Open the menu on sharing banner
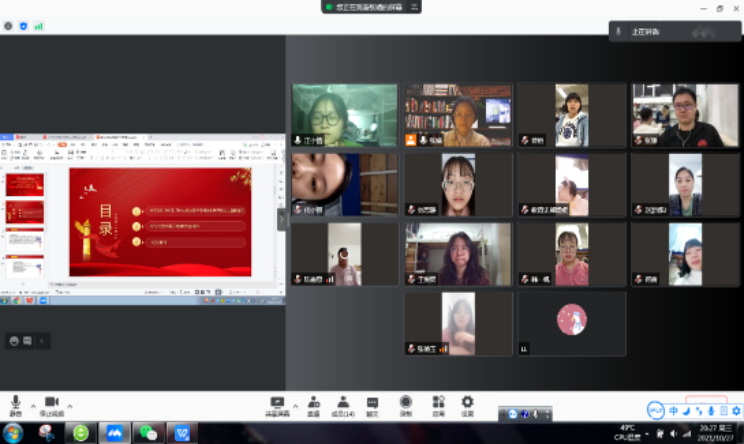The width and height of the screenshot is (744, 444). coord(415,7)
